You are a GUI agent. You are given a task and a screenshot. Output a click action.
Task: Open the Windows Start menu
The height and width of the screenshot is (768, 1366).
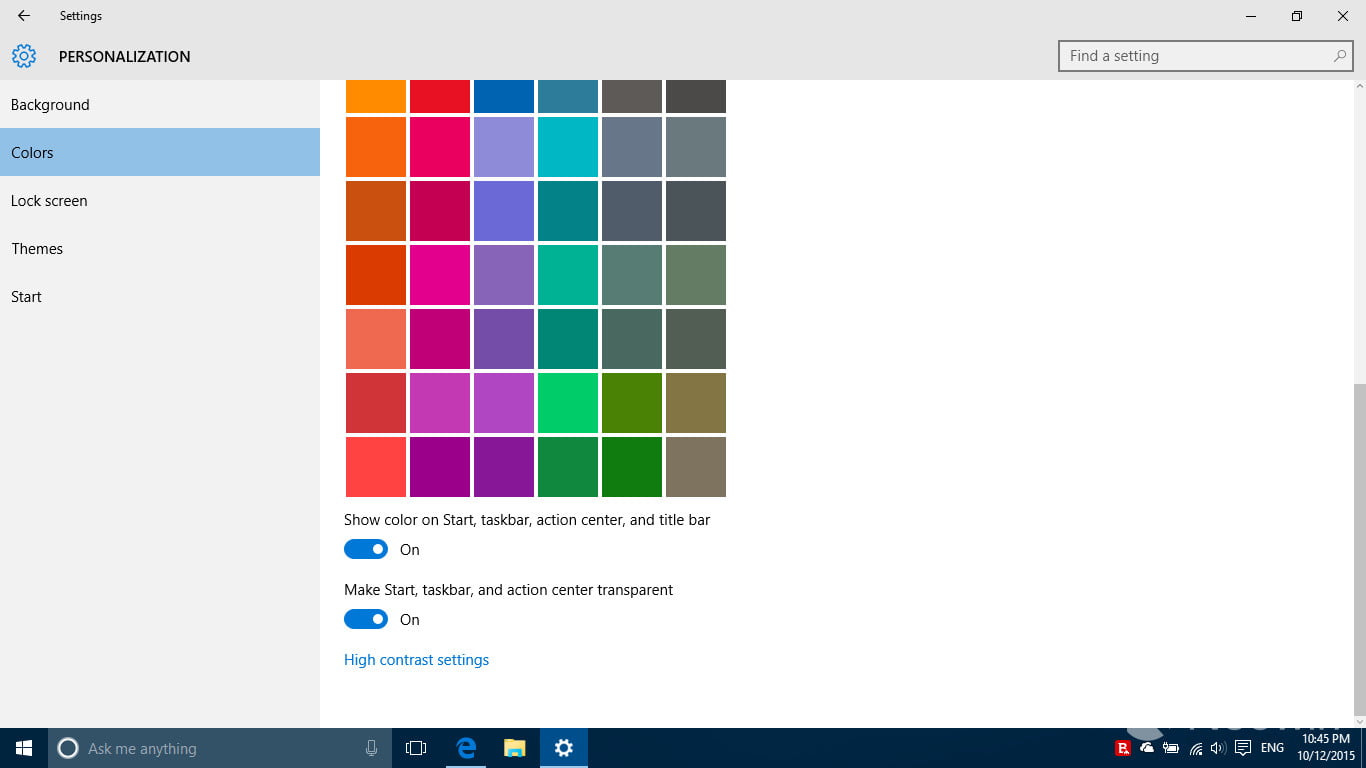pos(24,748)
